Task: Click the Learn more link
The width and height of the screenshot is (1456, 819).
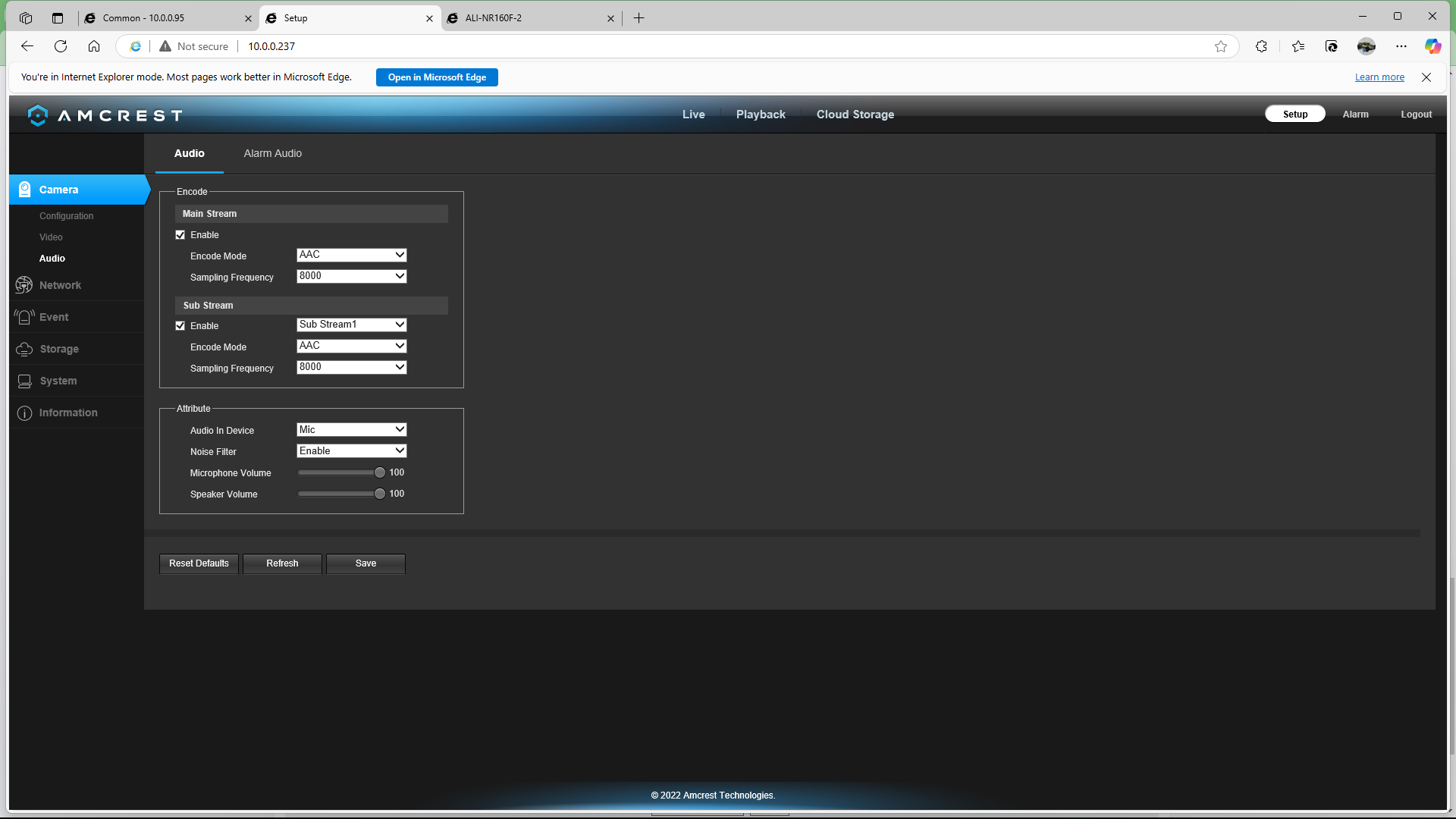Action: pos(1379,77)
